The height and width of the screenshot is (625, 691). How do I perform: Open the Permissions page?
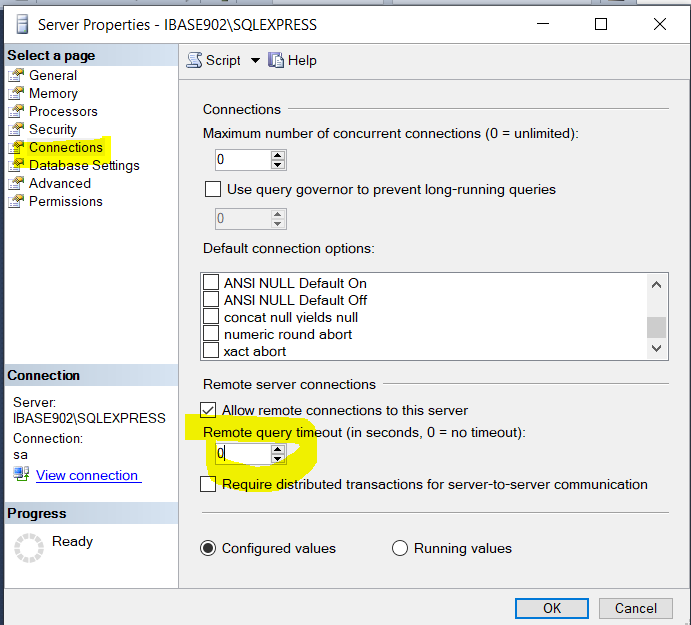pyautogui.click(x=65, y=201)
